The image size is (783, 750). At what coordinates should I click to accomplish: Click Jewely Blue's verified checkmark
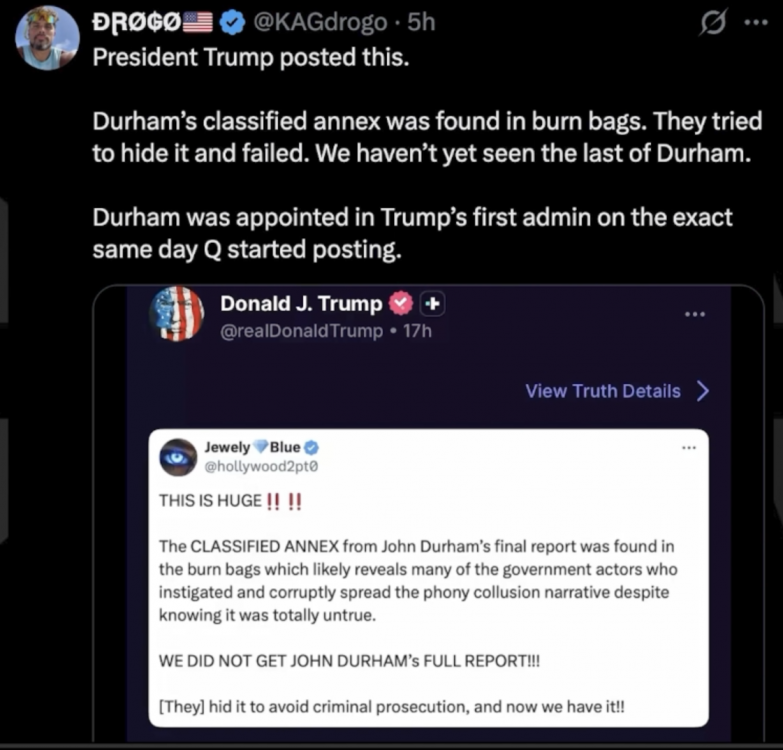pos(312,447)
